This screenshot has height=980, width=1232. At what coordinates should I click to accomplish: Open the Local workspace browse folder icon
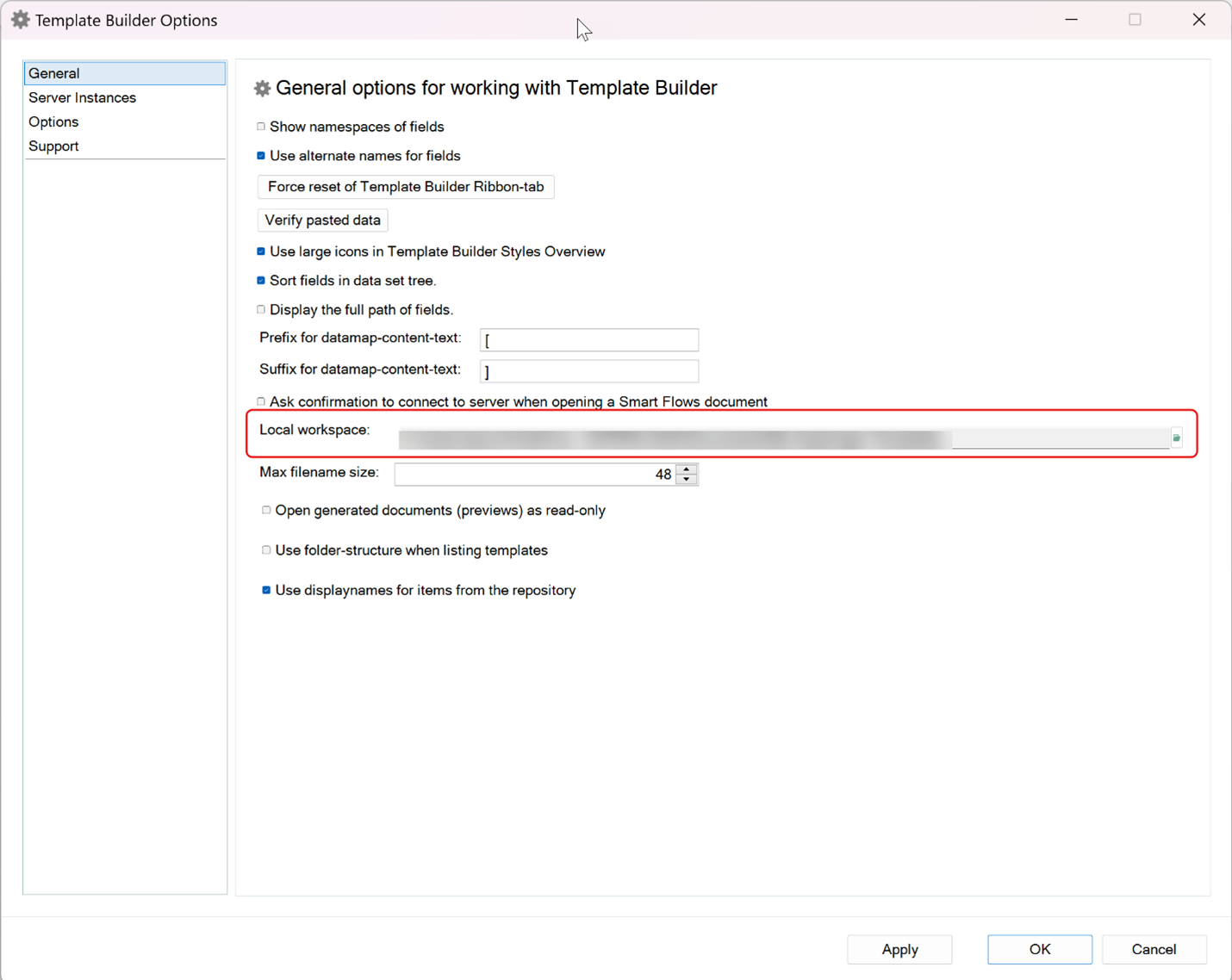coord(1177,438)
